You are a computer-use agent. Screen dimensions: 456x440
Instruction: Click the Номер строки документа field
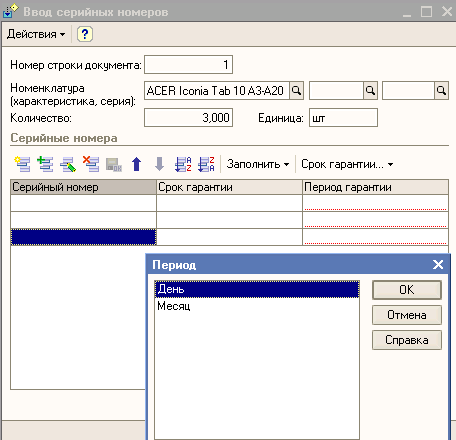tap(188, 64)
